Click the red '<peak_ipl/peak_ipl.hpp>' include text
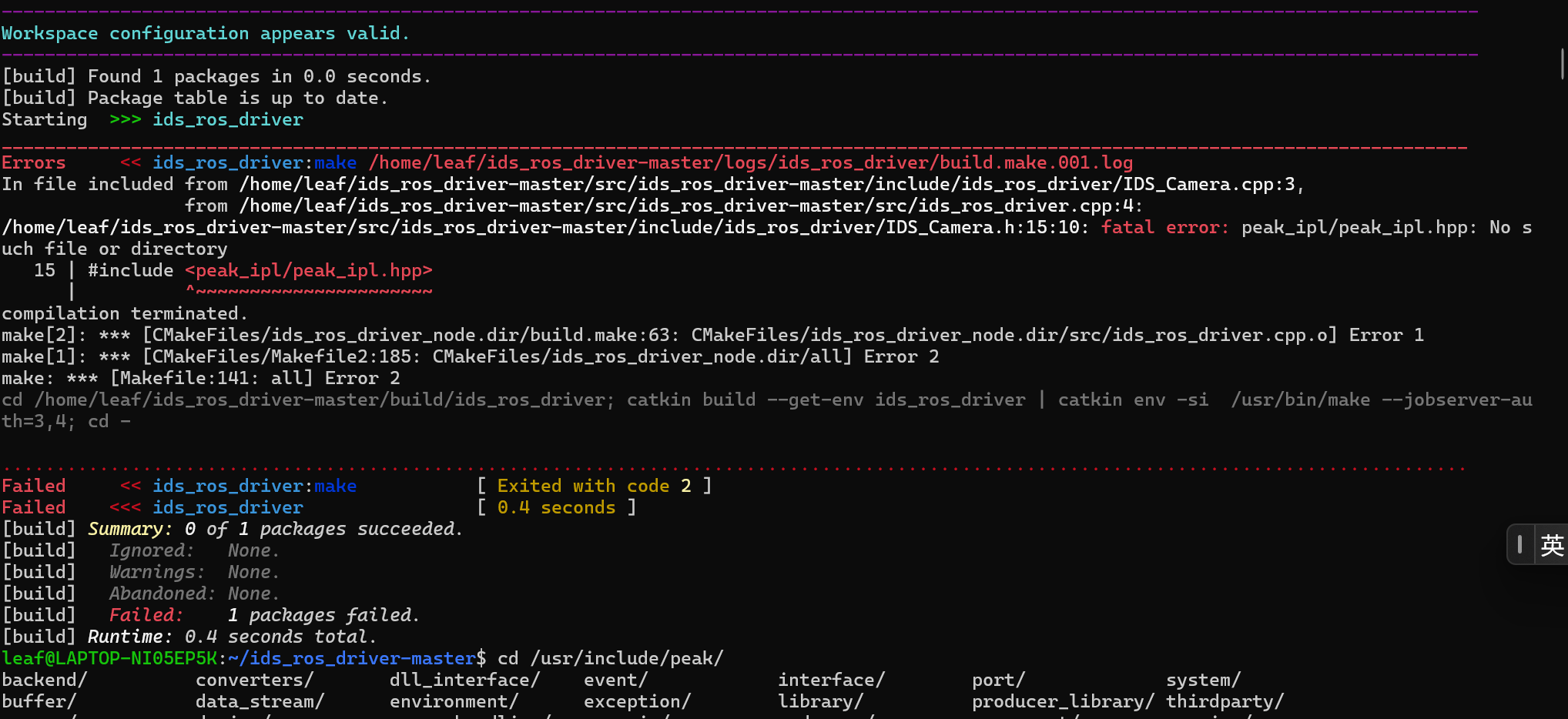 click(x=309, y=271)
